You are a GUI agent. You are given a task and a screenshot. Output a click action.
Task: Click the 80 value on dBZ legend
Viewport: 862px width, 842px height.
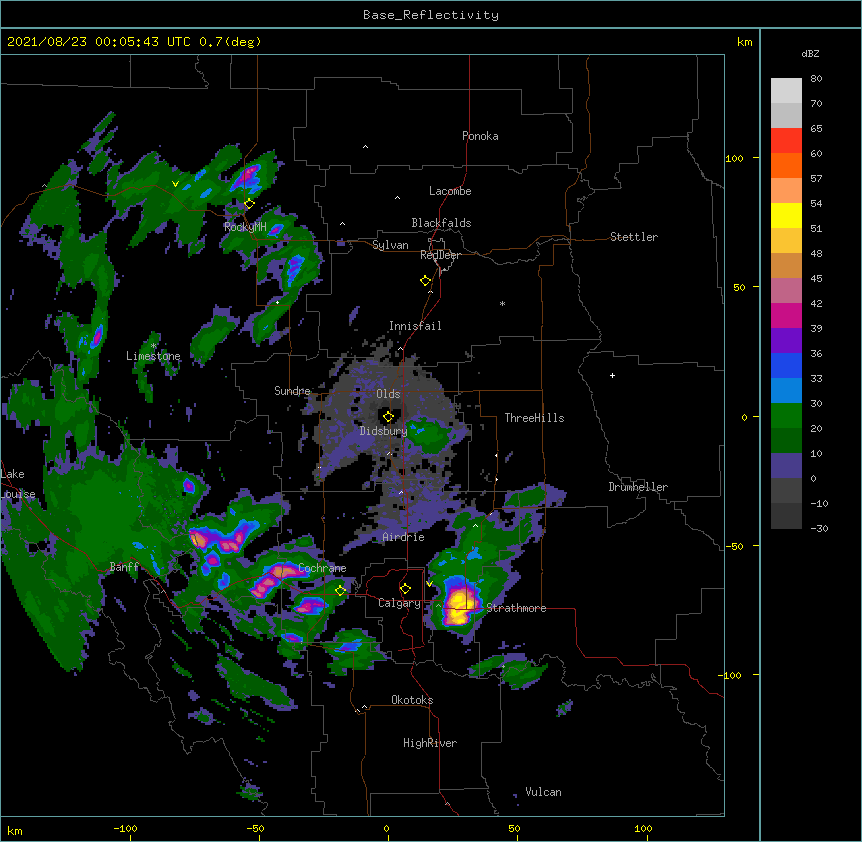(816, 79)
